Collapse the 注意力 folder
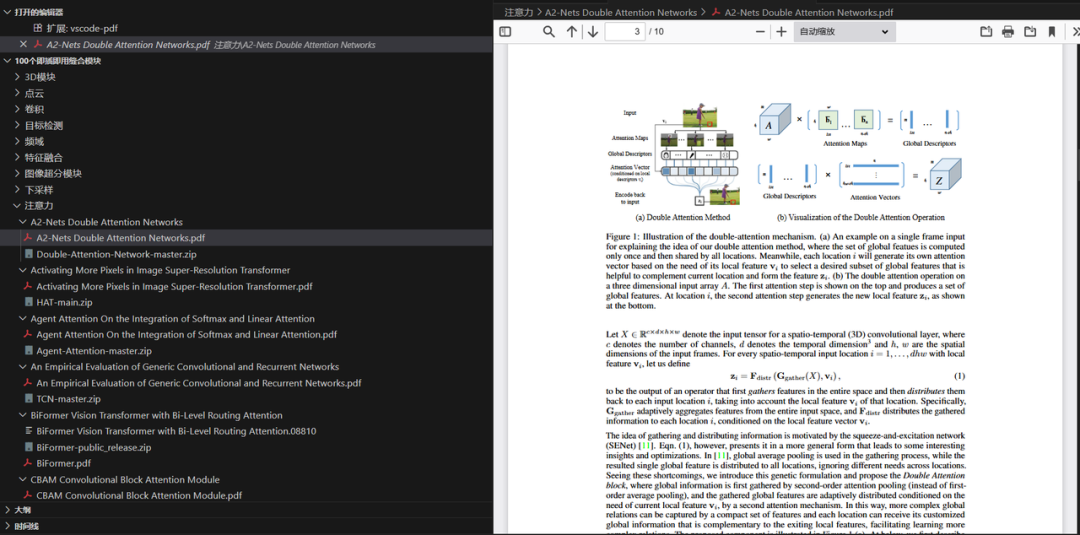 click(38, 205)
